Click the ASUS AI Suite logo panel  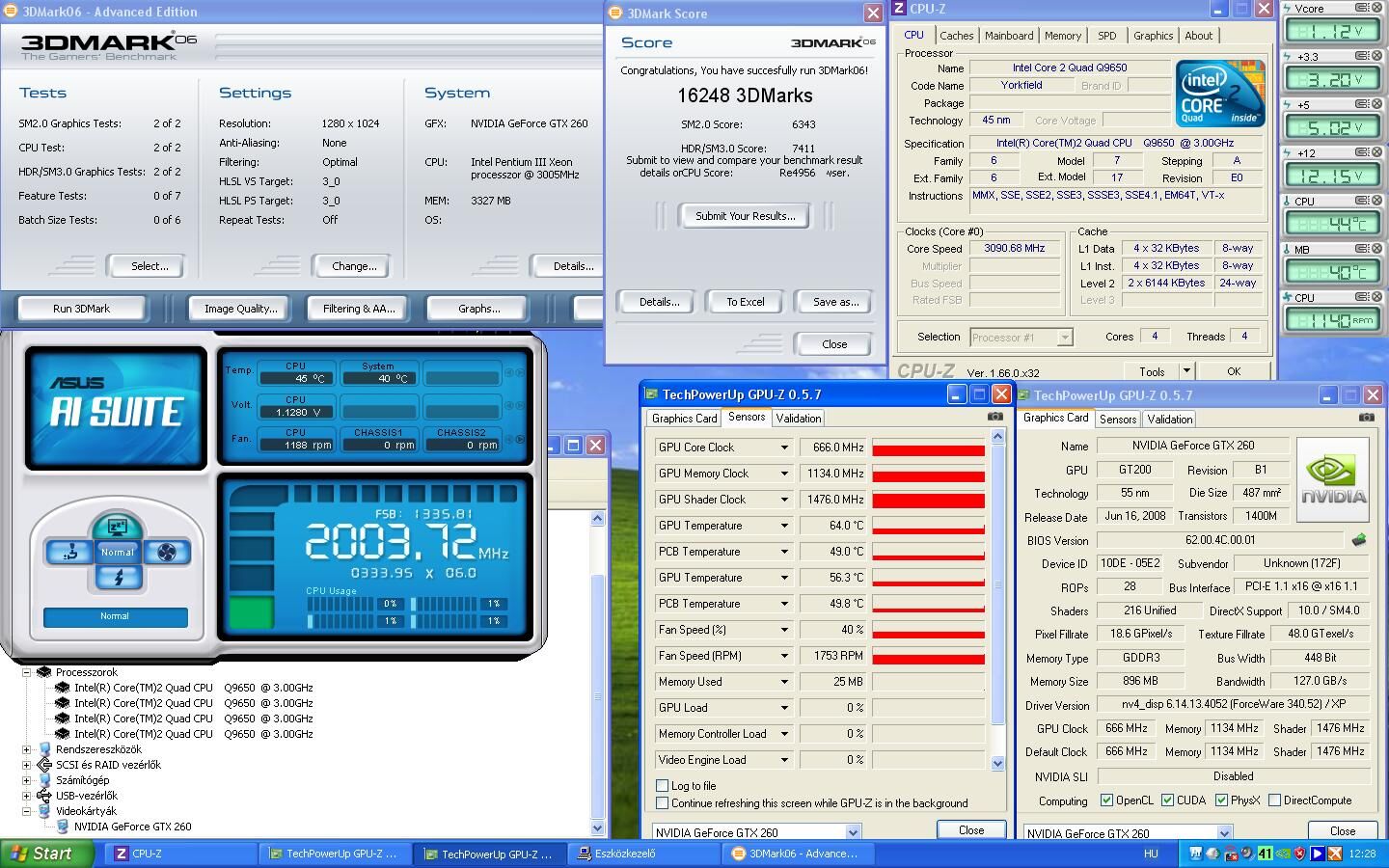click(x=116, y=408)
